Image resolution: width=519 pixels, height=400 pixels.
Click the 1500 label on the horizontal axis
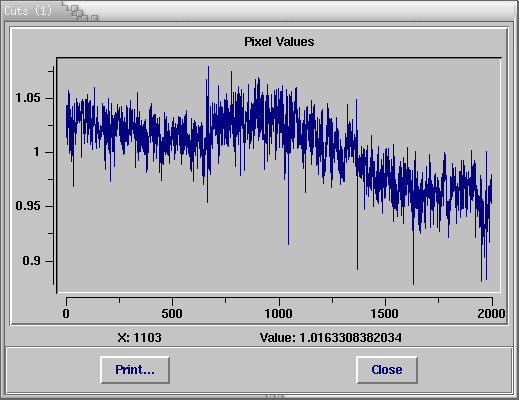coord(385,314)
